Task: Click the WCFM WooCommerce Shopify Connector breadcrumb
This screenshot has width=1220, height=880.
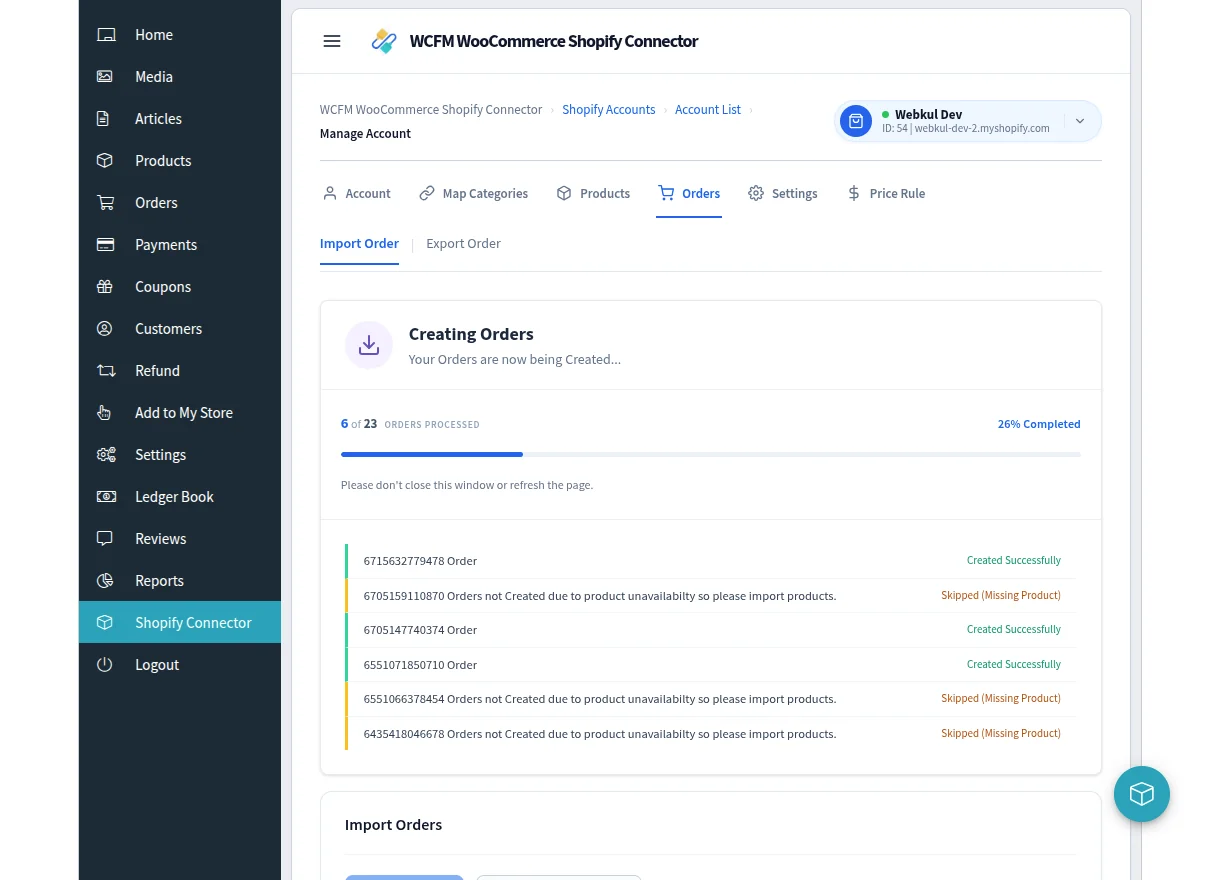Action: (x=431, y=110)
